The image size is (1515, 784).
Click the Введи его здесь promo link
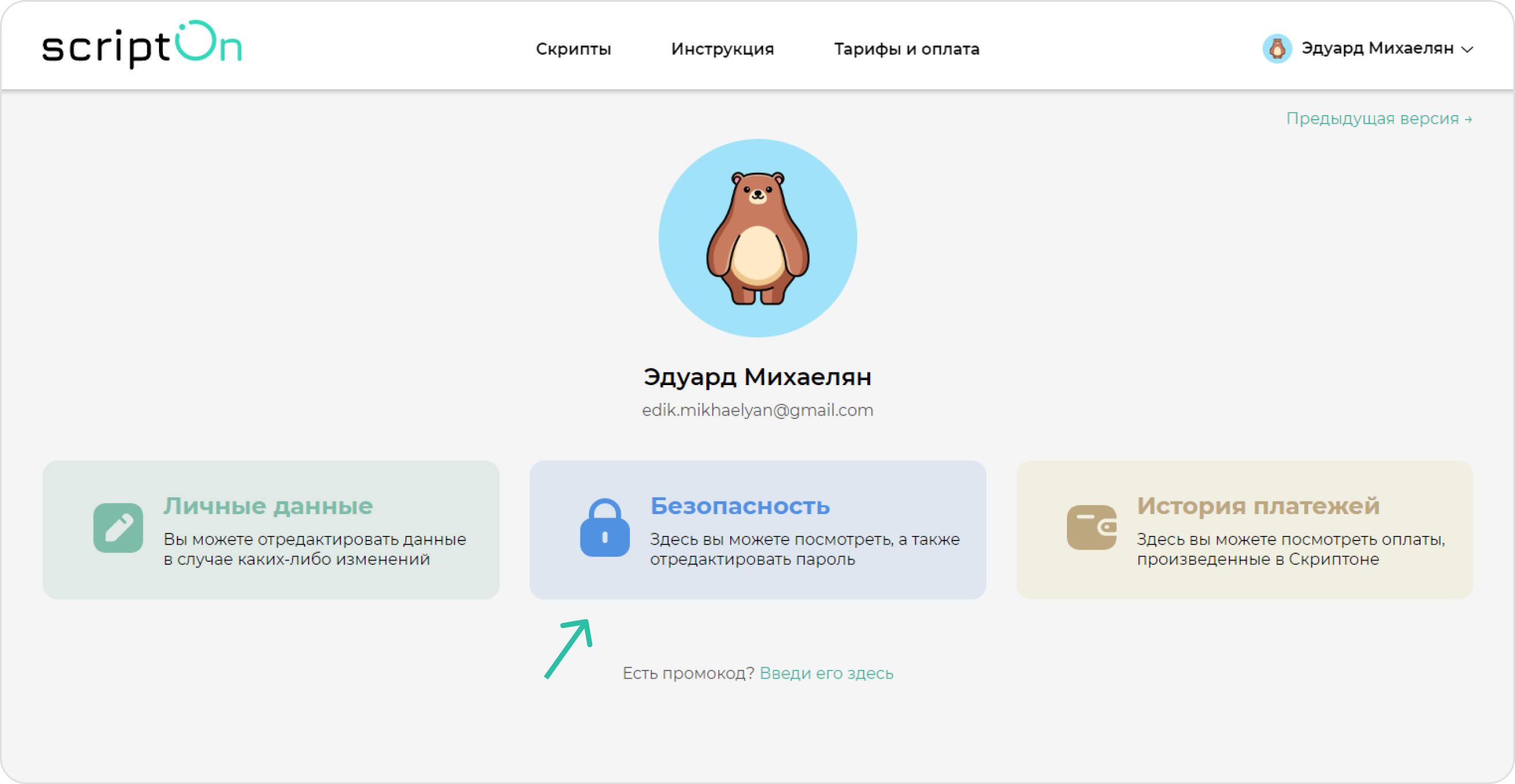point(826,673)
